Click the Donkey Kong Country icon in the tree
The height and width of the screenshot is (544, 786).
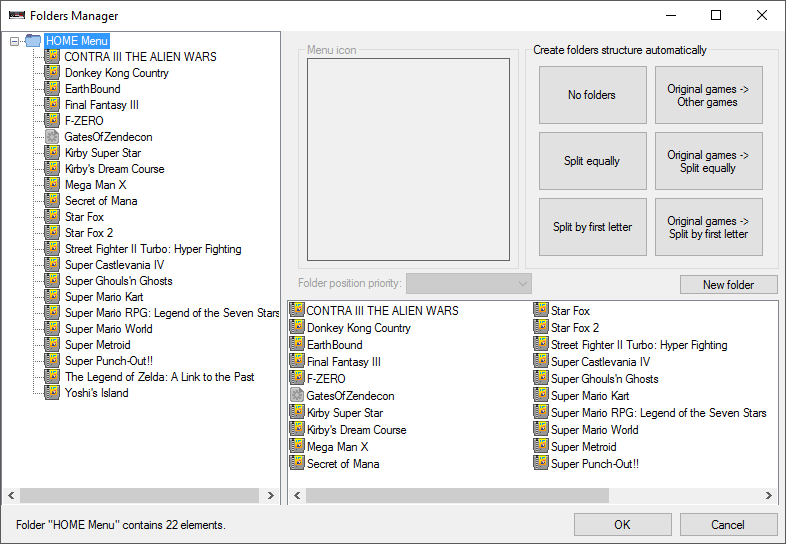coord(52,72)
